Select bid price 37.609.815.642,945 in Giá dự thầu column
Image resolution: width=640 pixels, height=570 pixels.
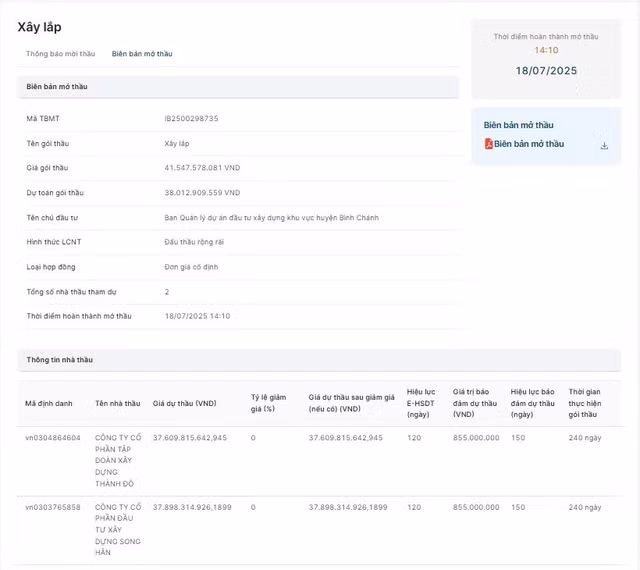tap(190, 438)
